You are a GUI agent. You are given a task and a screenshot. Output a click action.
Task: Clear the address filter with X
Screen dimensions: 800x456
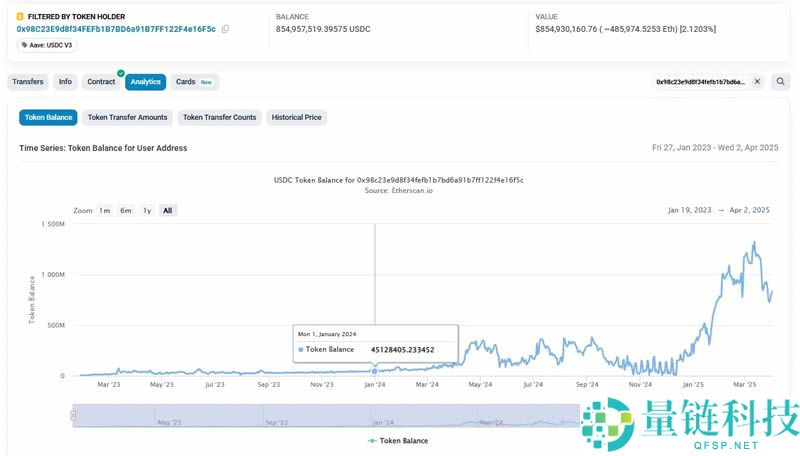[x=757, y=82]
